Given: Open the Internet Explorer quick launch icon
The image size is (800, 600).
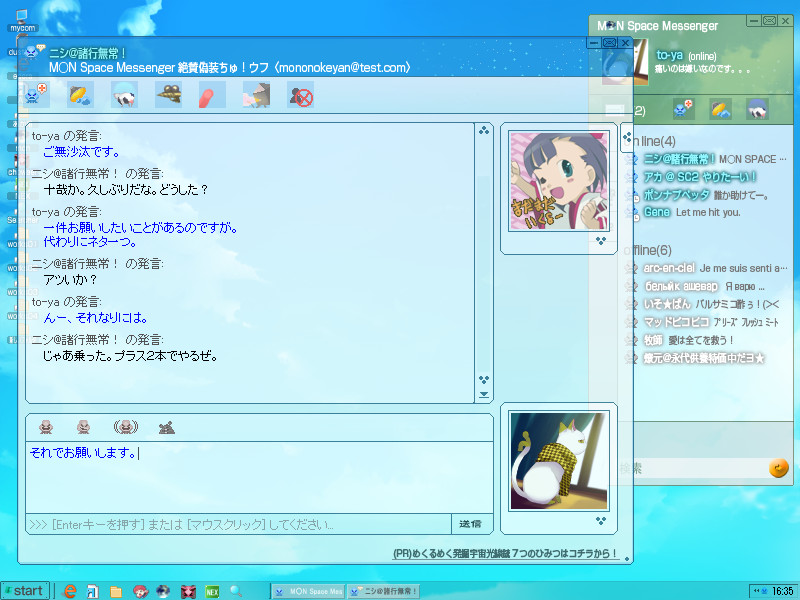Looking at the screenshot, I should [70, 591].
